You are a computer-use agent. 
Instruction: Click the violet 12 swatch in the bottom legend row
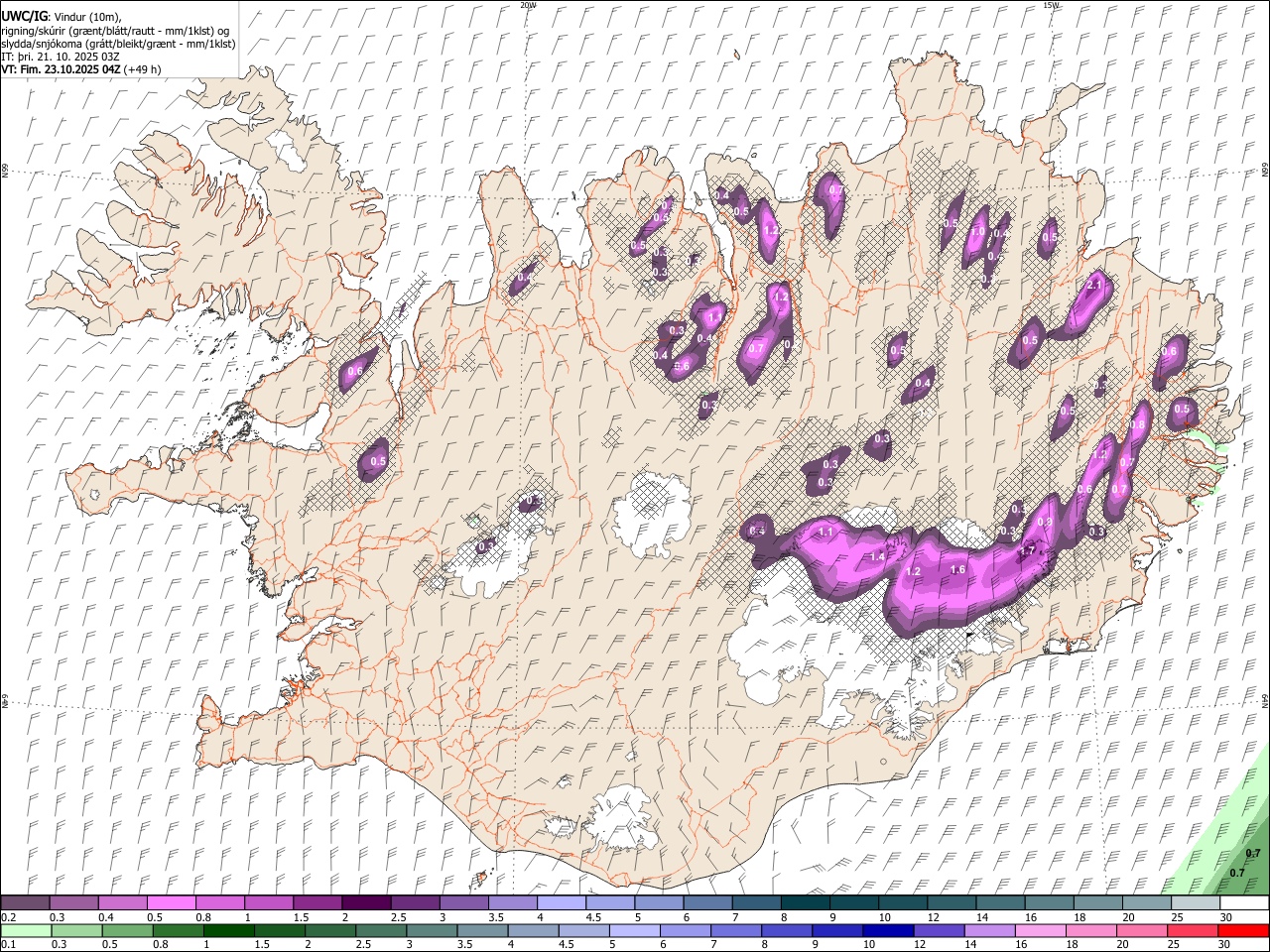pyautogui.click(x=939, y=930)
